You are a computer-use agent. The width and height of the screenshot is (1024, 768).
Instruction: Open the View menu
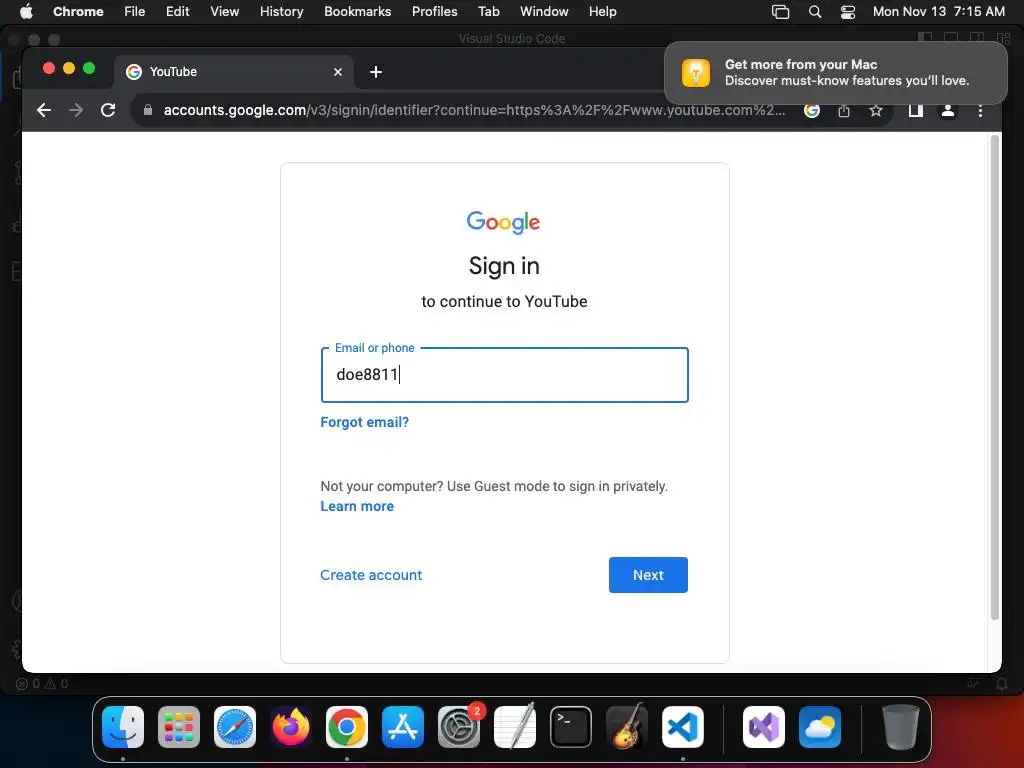[x=225, y=11]
